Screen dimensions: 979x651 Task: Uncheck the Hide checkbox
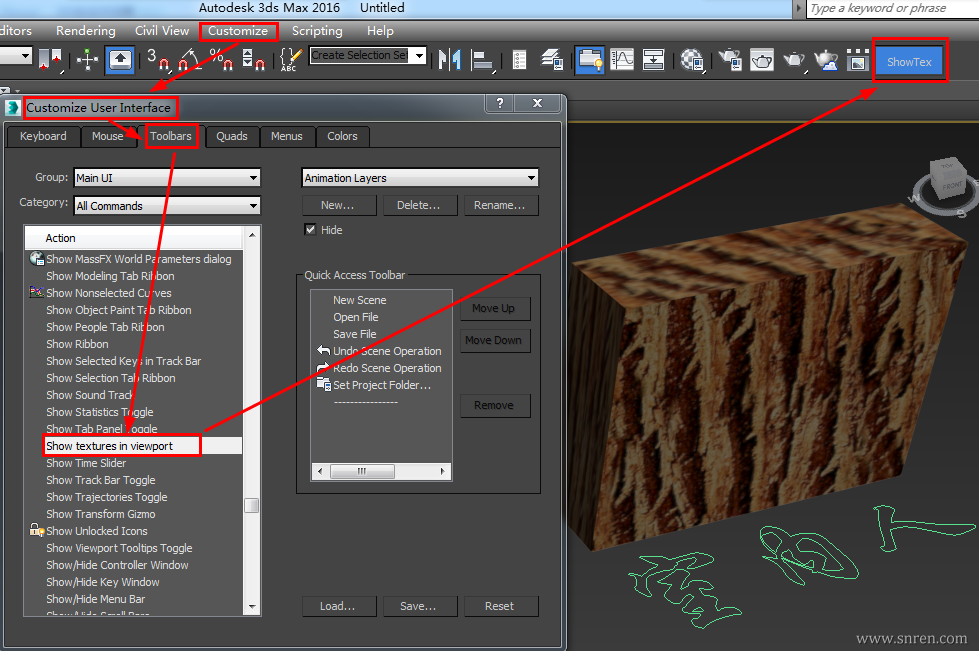[310, 229]
